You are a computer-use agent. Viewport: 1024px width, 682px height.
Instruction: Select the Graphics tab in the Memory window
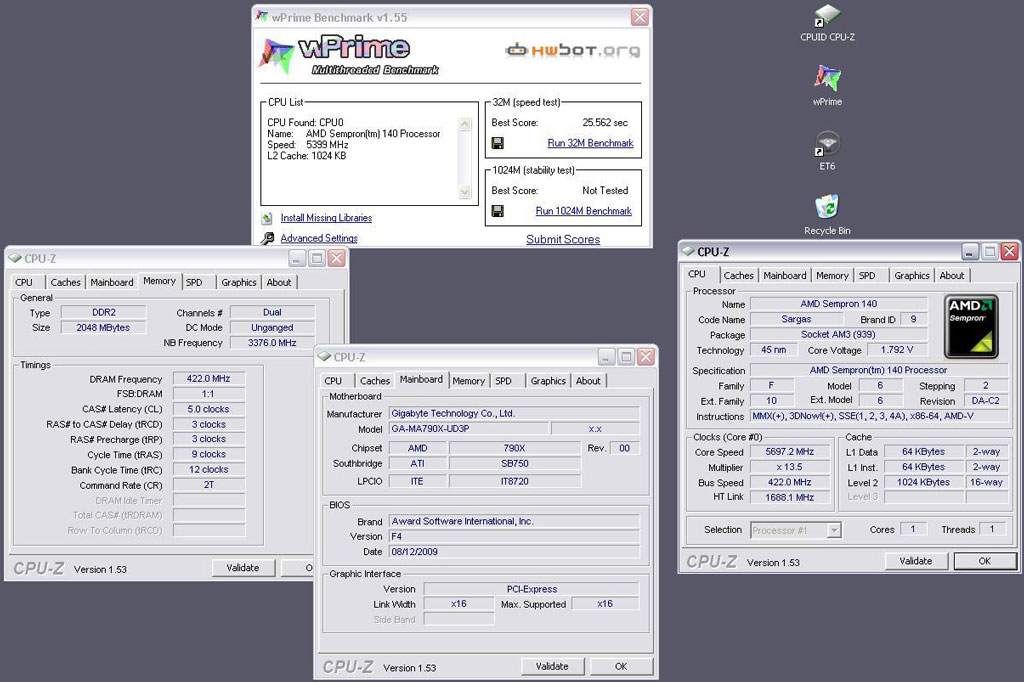point(238,282)
